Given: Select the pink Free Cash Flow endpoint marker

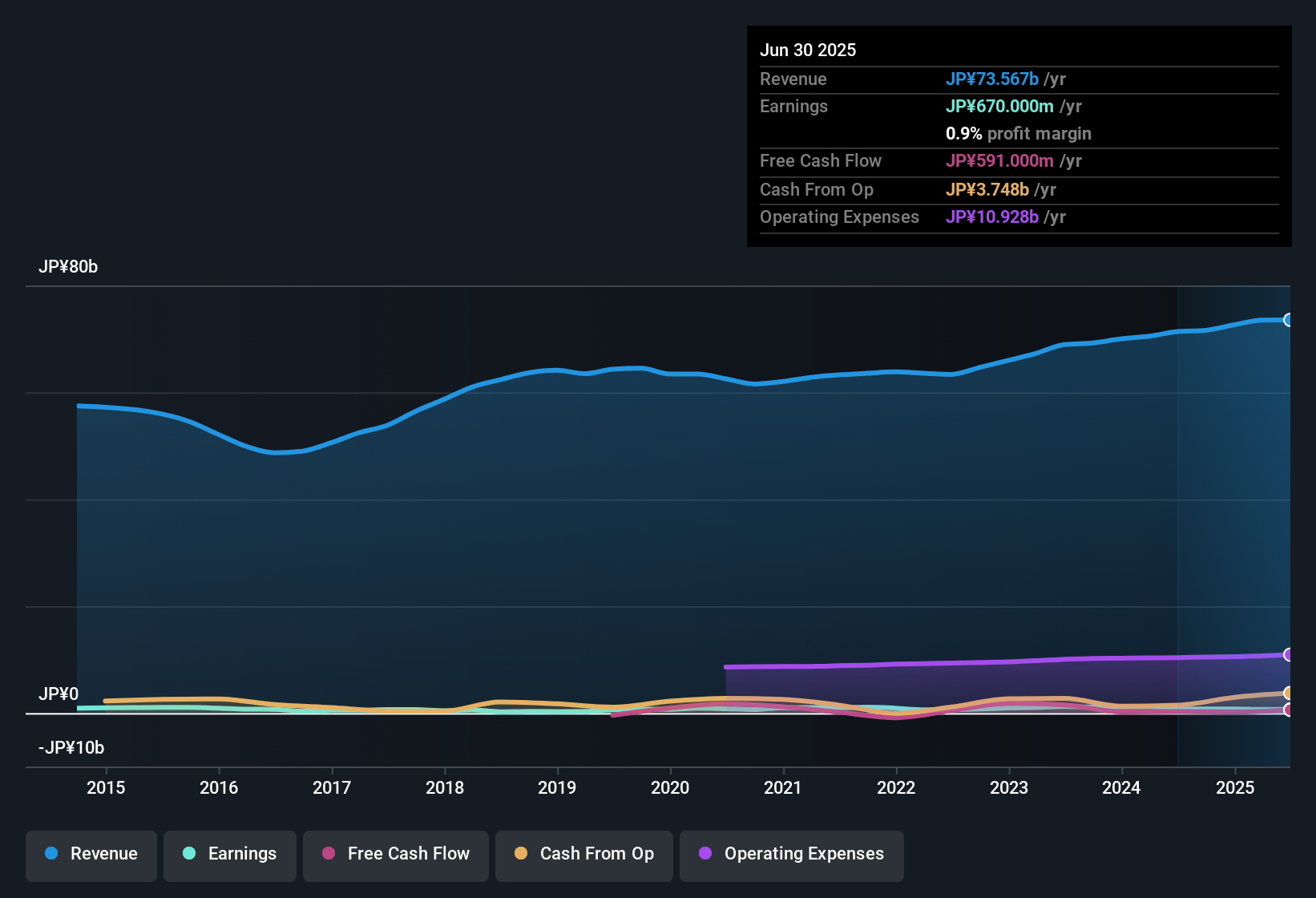Looking at the screenshot, I should (x=1289, y=710).
